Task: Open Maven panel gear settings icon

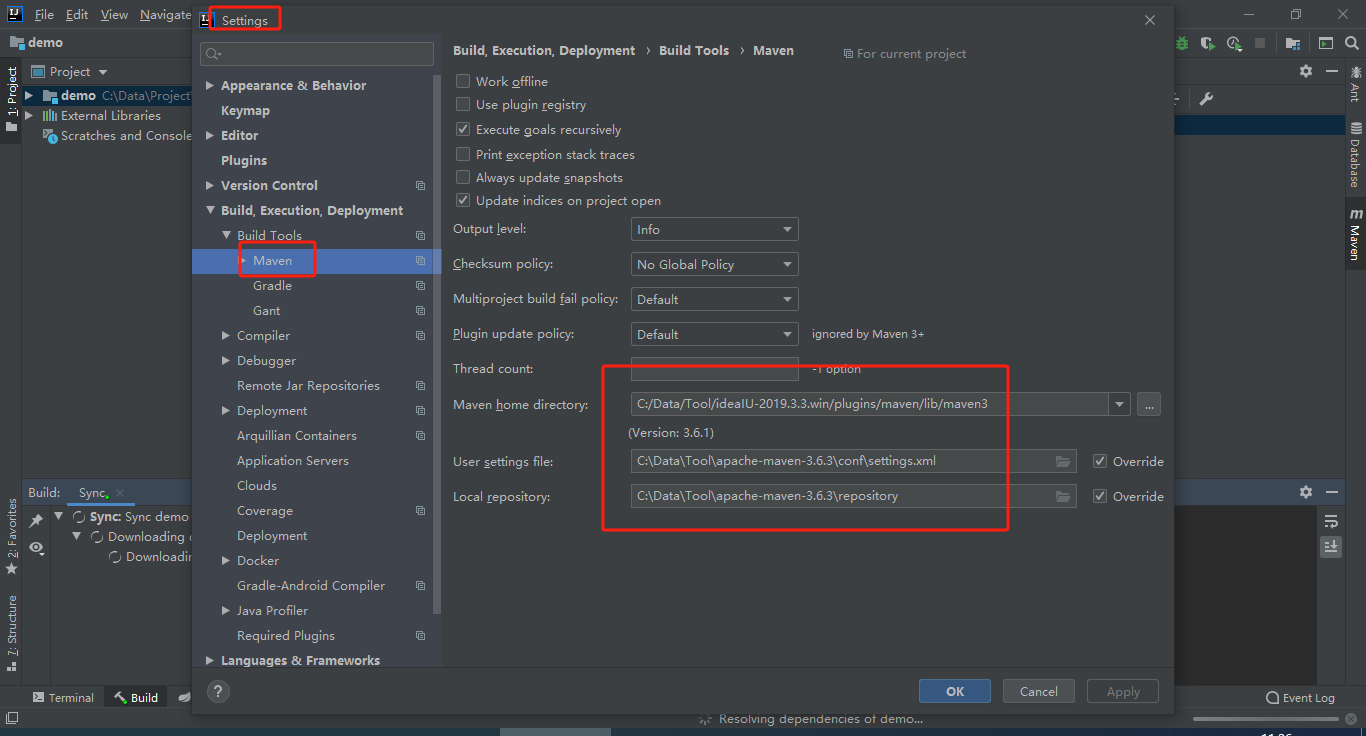Action: 1305,71
